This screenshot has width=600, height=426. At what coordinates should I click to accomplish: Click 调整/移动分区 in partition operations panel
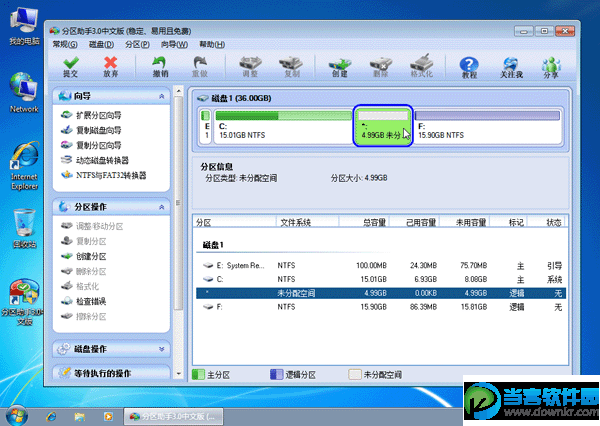click(92, 226)
